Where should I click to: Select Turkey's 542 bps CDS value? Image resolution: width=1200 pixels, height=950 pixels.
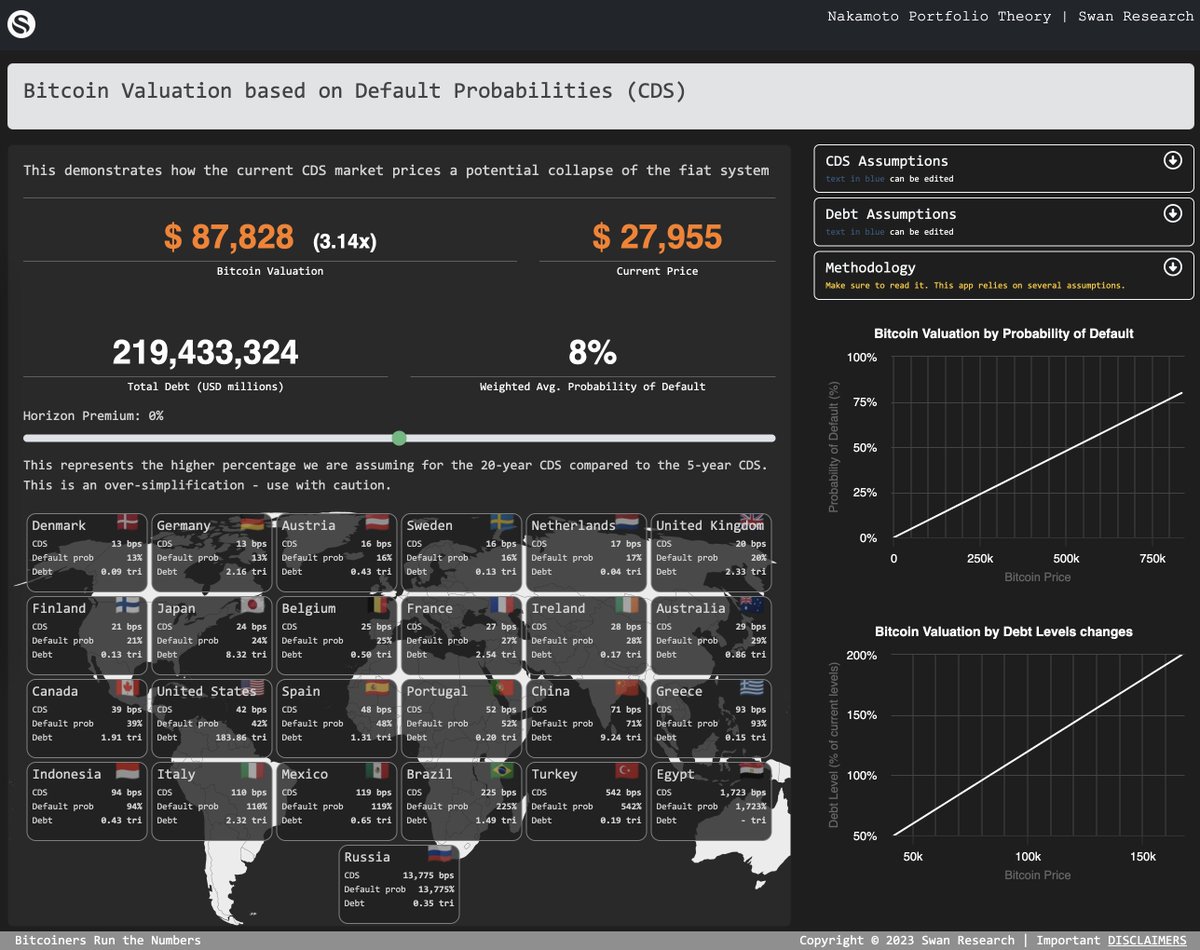[x=622, y=791]
